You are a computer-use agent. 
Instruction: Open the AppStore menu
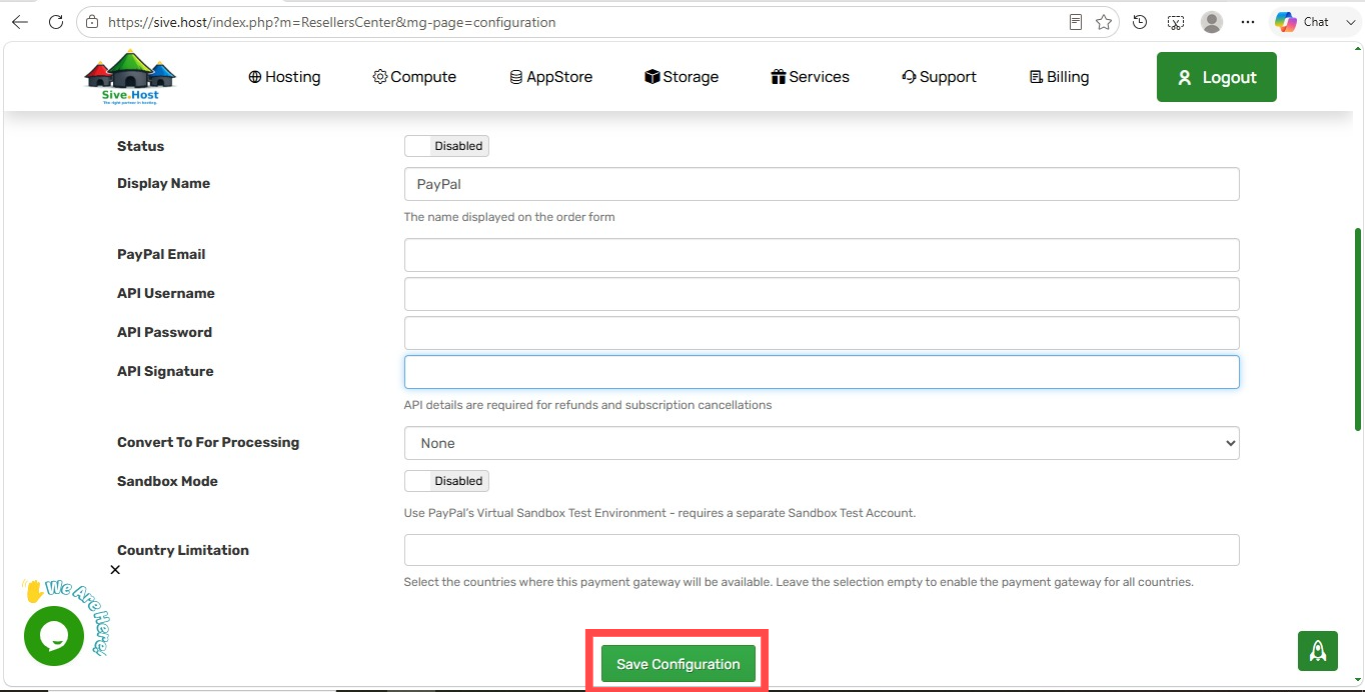click(x=551, y=77)
